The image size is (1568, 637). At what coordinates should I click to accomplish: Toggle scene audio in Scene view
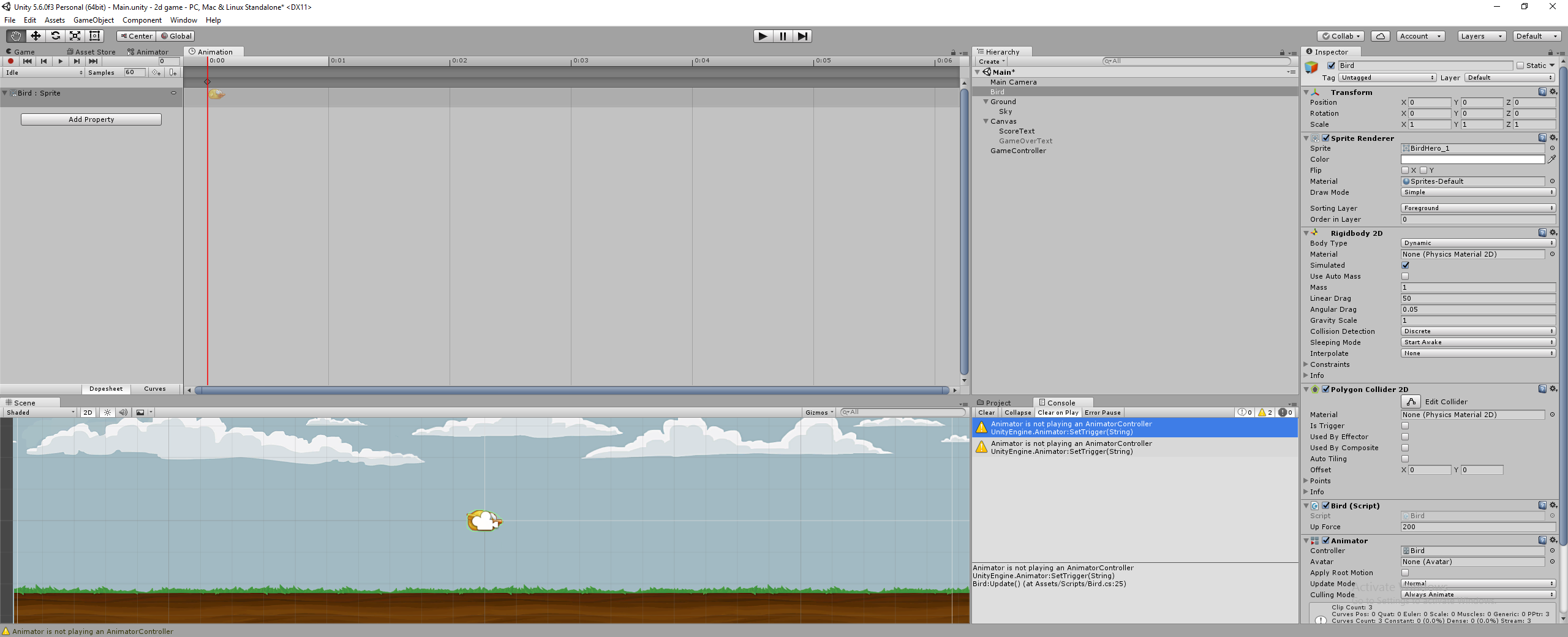click(123, 413)
